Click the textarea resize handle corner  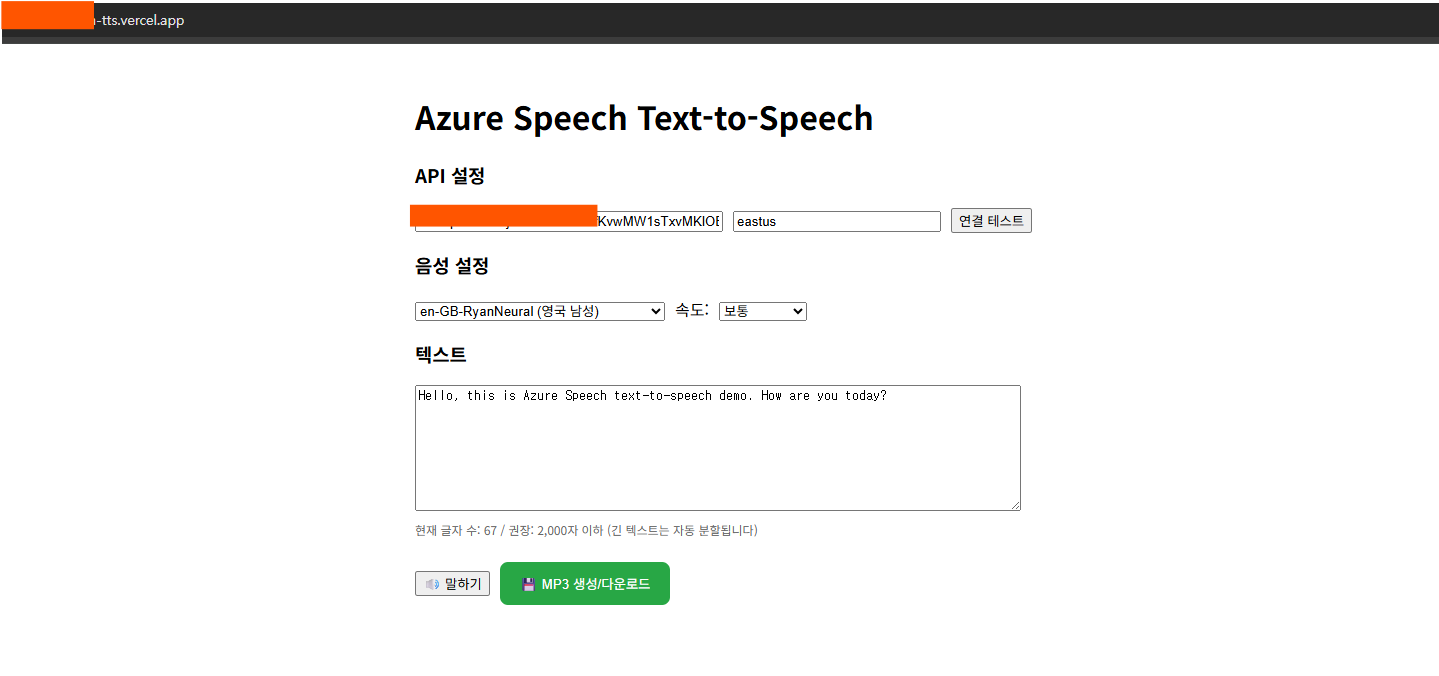pos(1015,505)
